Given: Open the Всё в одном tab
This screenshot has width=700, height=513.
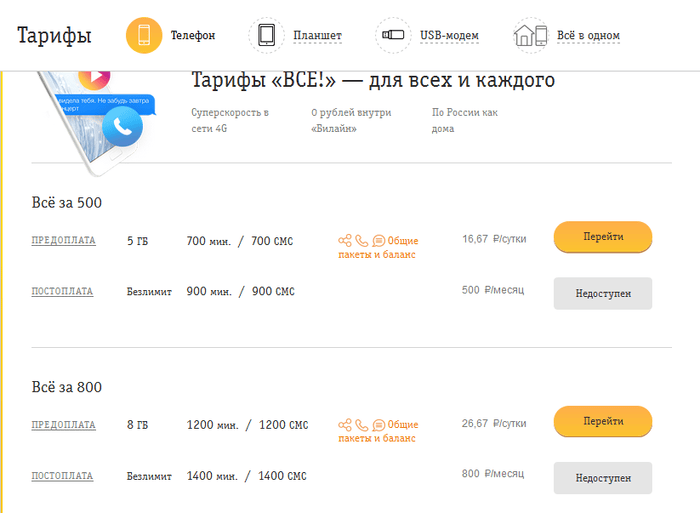Looking at the screenshot, I should tap(589, 36).
